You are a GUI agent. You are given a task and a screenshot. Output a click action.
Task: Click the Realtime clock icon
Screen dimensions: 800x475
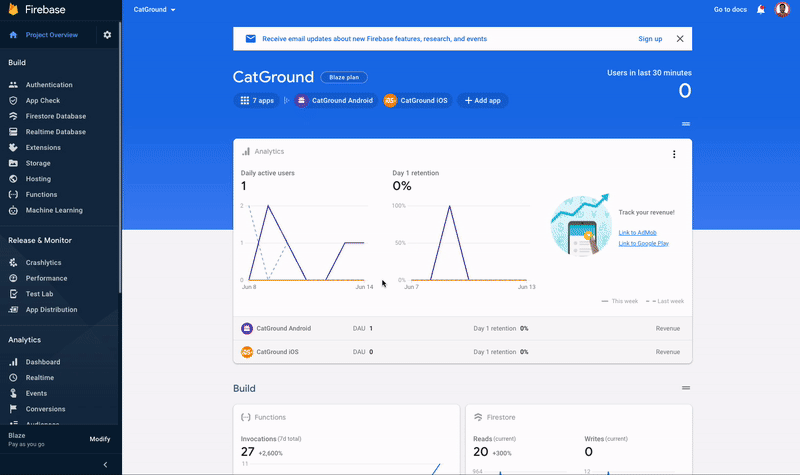coord(13,378)
